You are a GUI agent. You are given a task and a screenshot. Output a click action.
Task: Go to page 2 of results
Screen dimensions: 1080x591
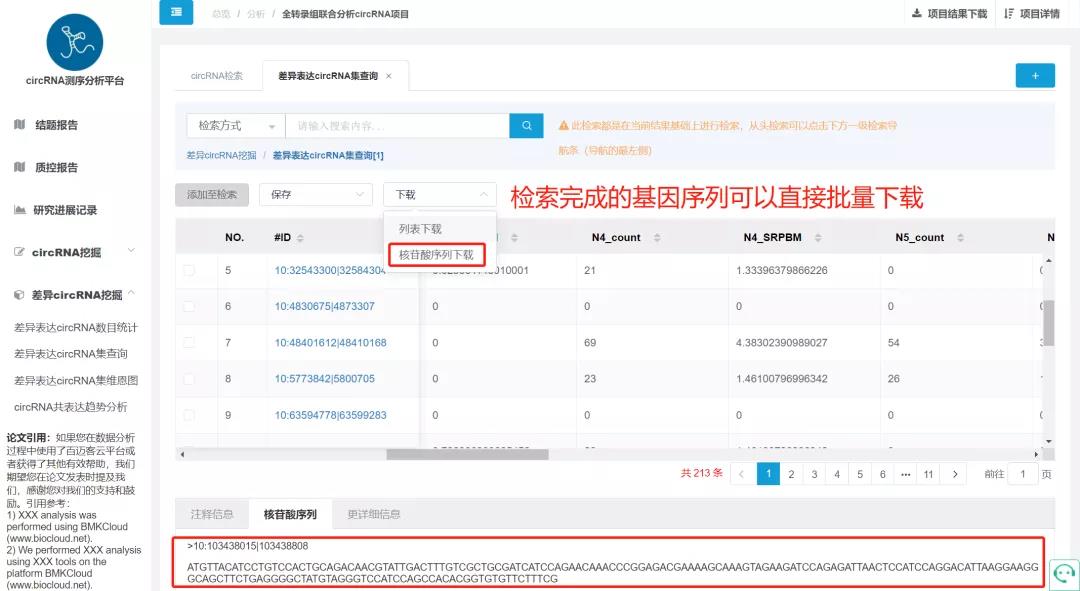(x=791, y=474)
